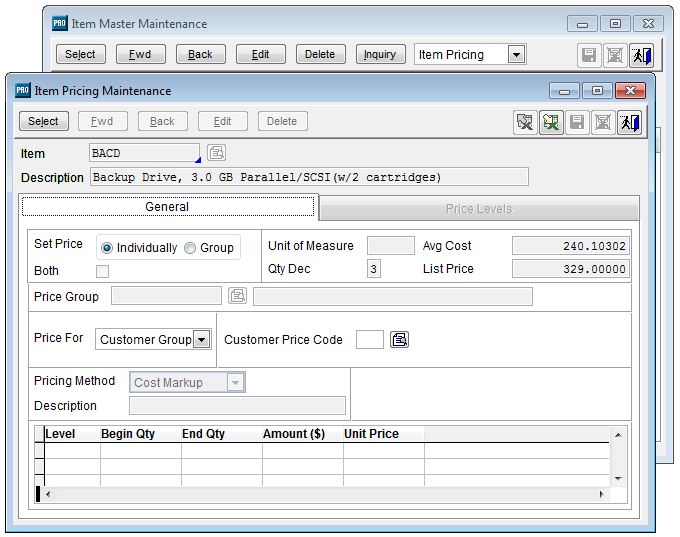Click the item Description field with Backup Drive

coord(309,177)
